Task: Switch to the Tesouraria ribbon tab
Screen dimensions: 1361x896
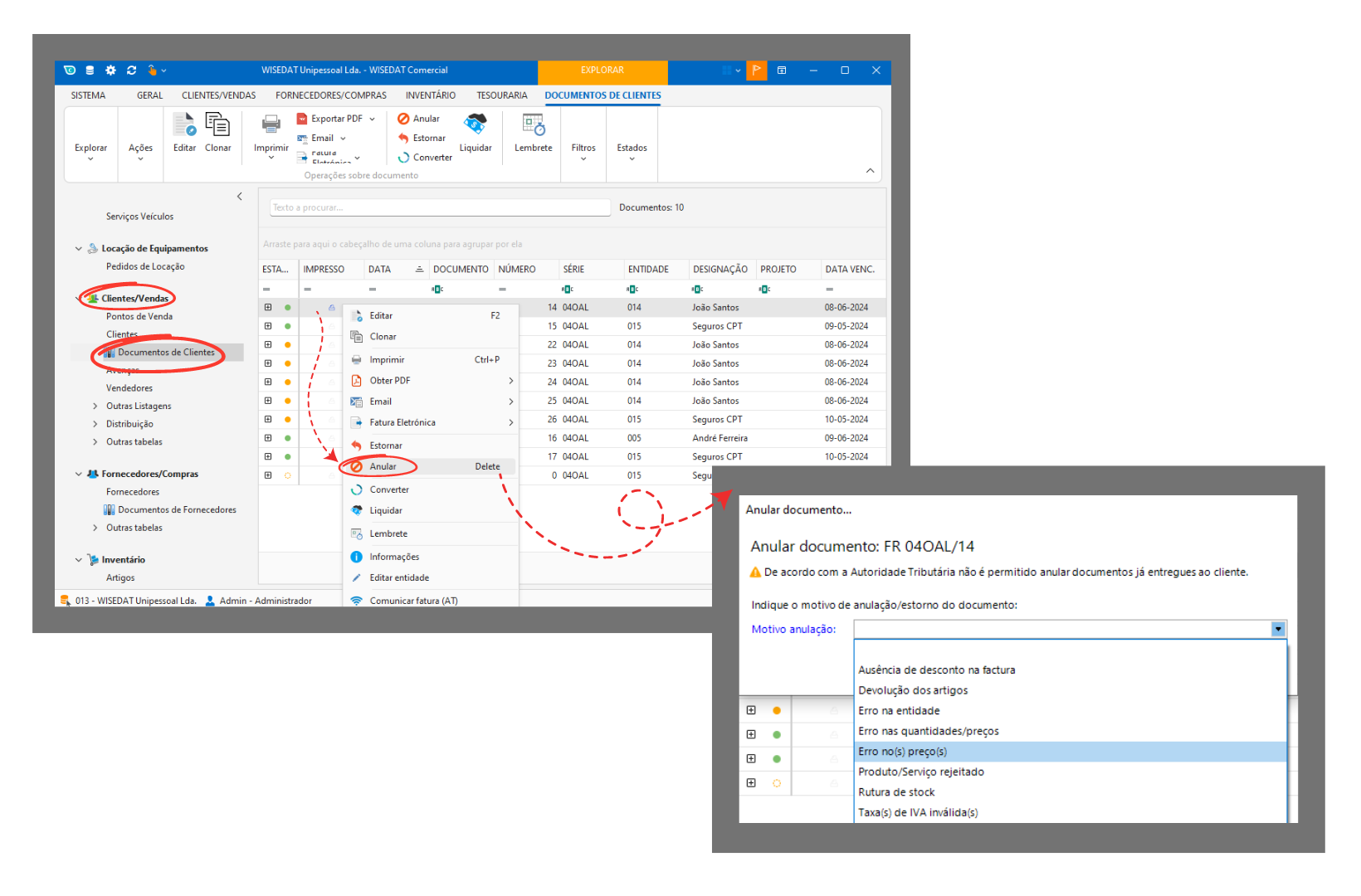Action: (501, 95)
